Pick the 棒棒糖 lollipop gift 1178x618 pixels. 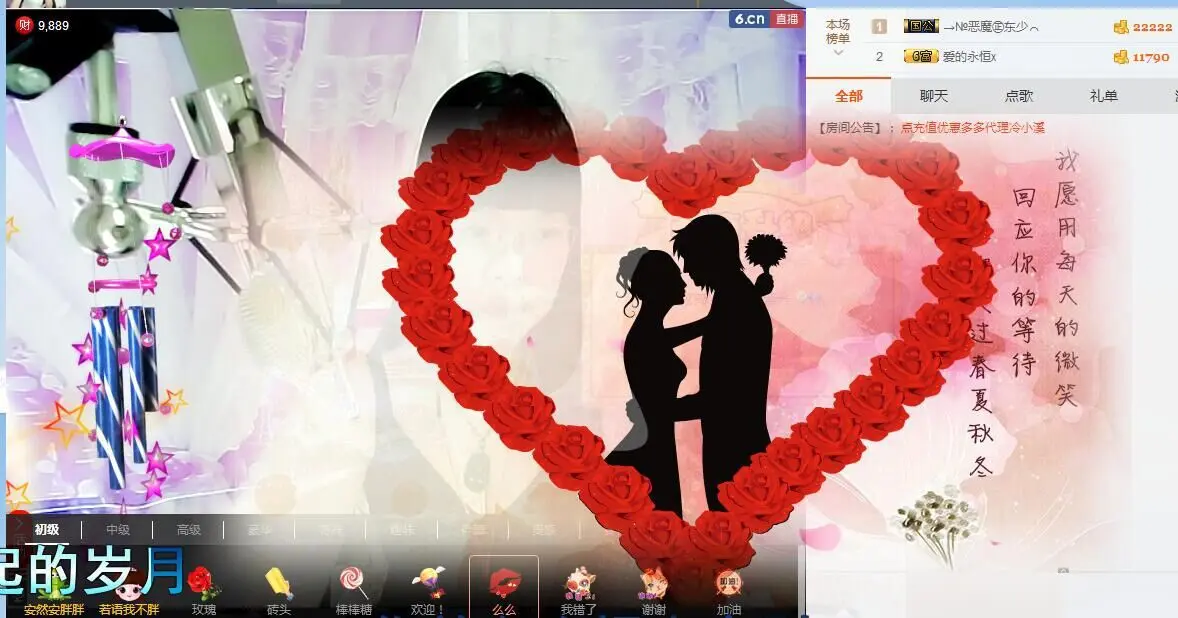pos(353,590)
